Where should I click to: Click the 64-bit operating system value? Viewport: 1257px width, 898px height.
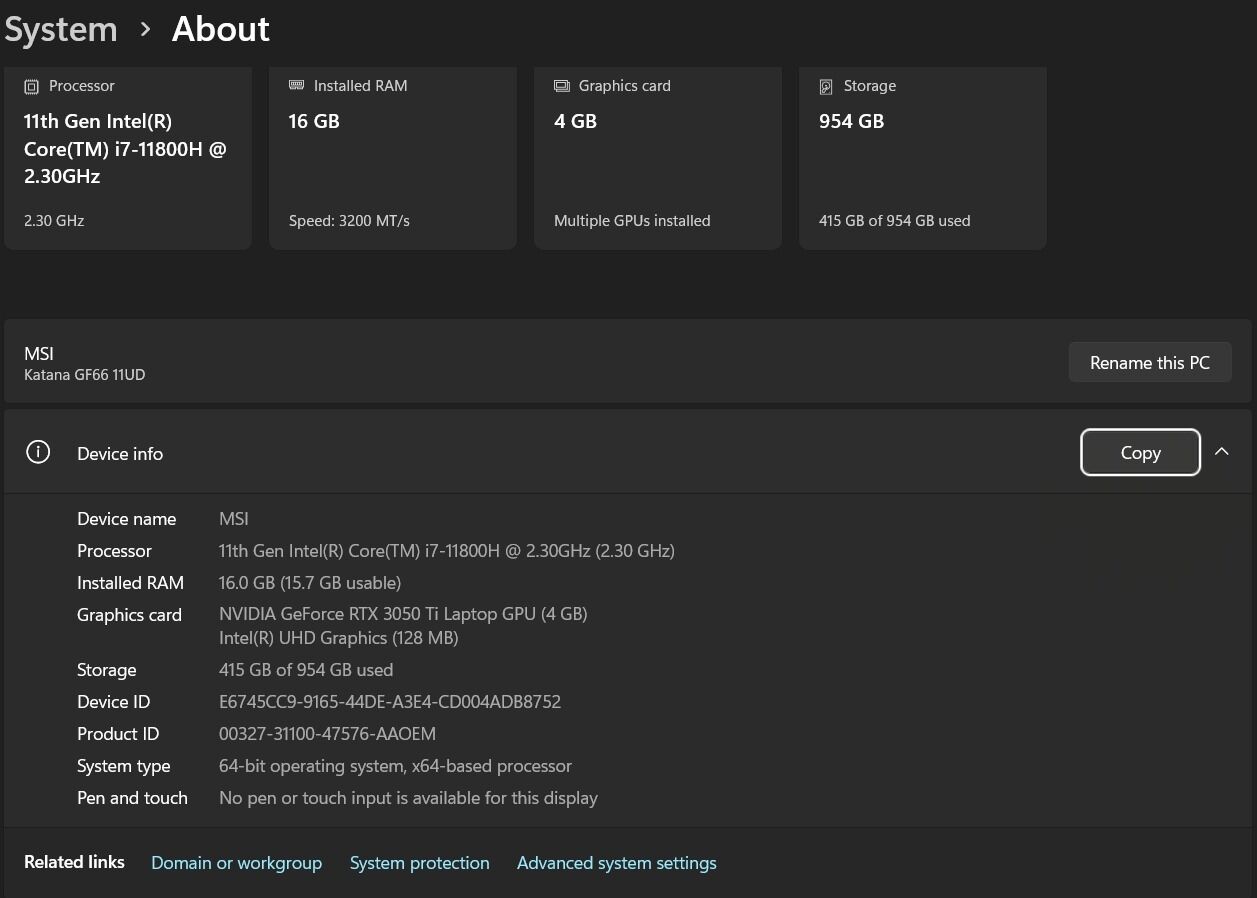point(395,766)
